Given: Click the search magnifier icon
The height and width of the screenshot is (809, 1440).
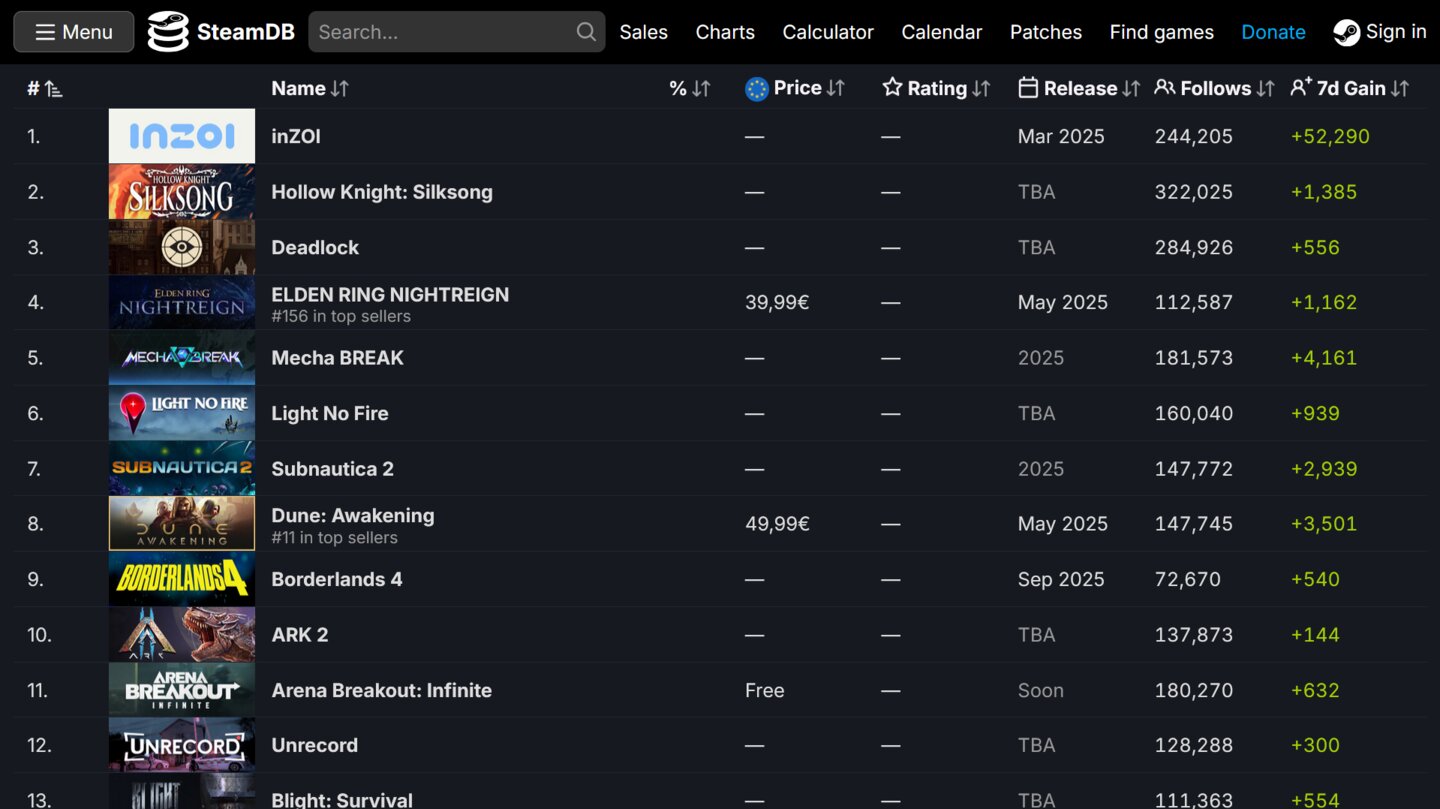Looking at the screenshot, I should (586, 32).
